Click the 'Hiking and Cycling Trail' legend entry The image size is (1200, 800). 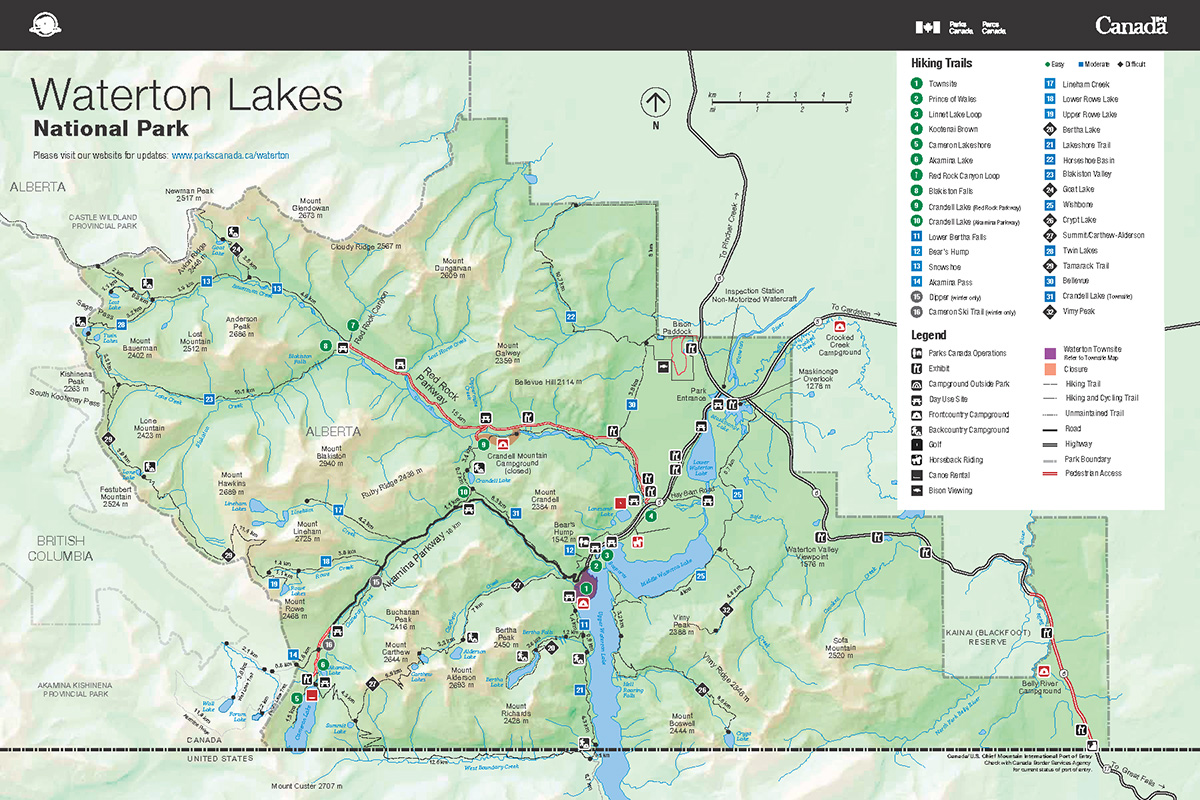click(x=1102, y=398)
